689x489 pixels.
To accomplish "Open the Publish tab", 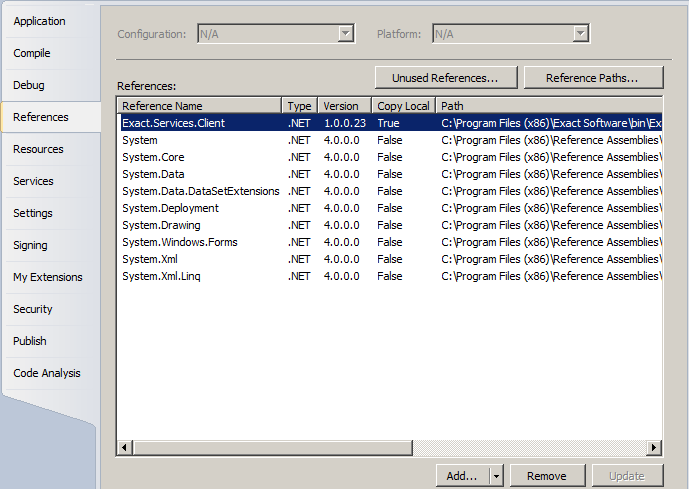I will pos(30,341).
